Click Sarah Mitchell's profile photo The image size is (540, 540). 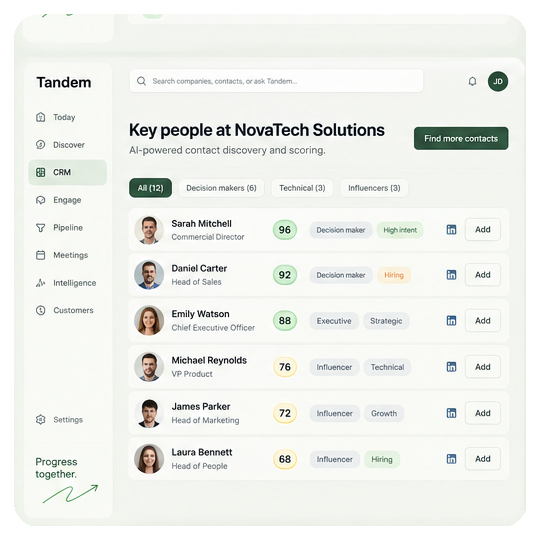(x=149, y=230)
